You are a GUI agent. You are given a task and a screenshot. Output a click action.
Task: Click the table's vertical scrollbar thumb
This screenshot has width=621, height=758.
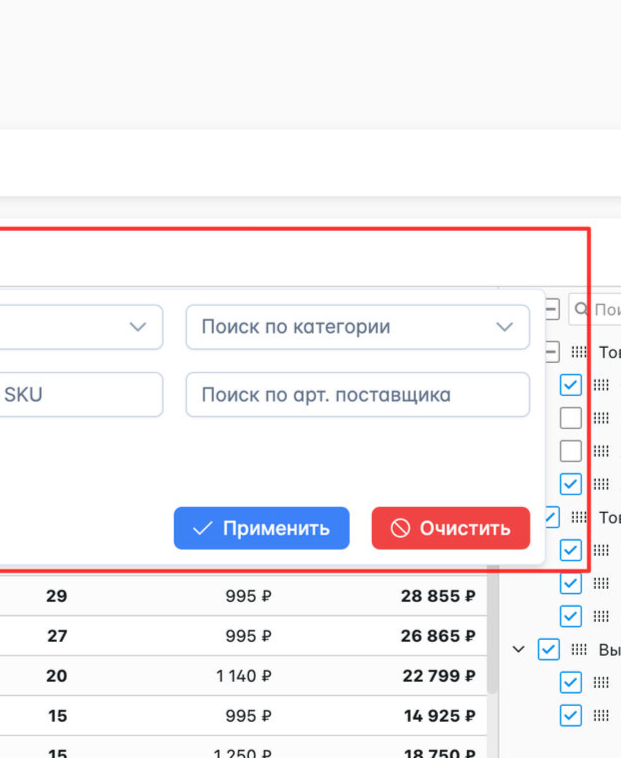(492, 631)
